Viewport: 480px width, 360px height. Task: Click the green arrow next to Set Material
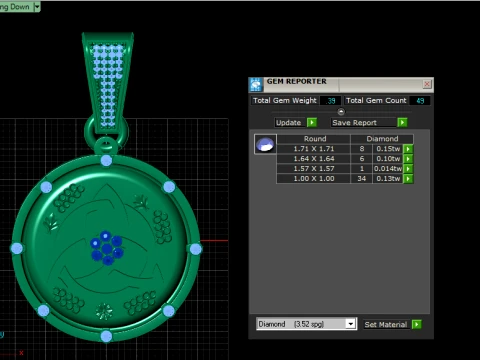[417, 324]
